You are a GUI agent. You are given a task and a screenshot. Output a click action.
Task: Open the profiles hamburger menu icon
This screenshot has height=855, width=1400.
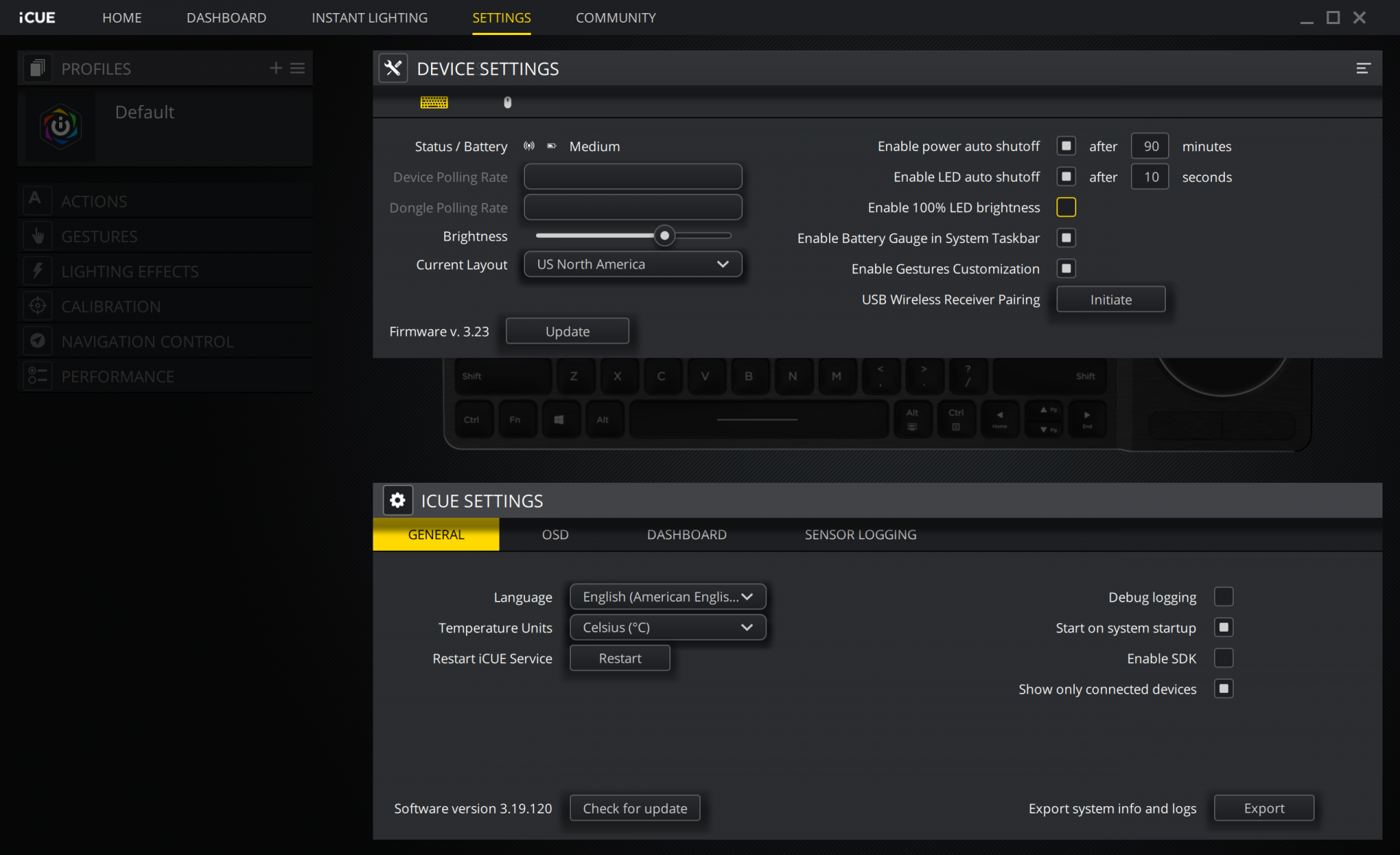297,68
